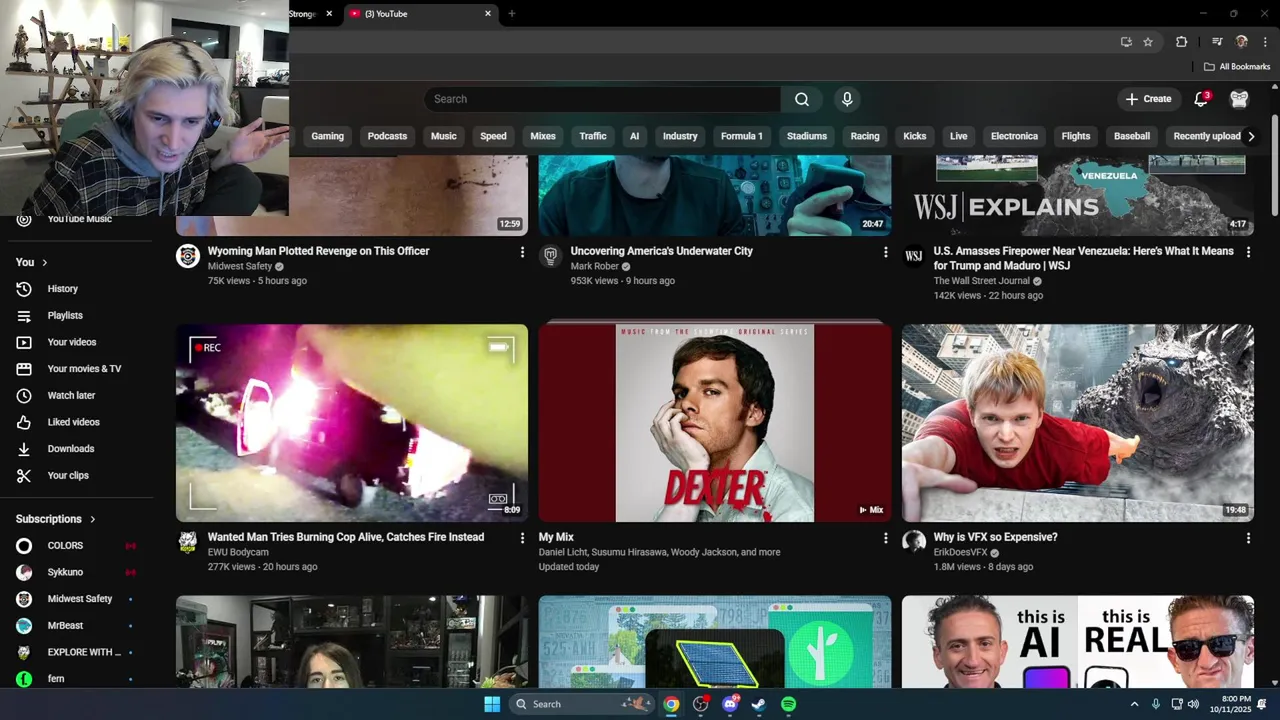Close the YouTube browser tab
This screenshot has height=720, width=1280.
pos(488,14)
